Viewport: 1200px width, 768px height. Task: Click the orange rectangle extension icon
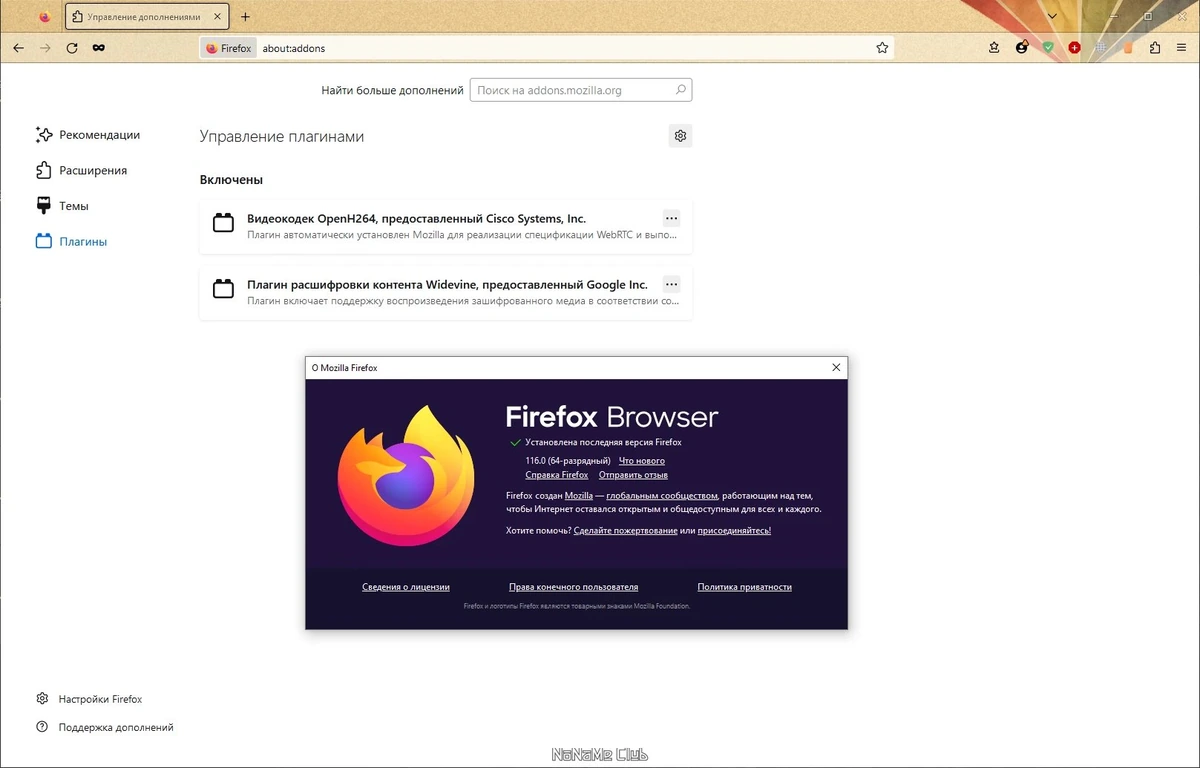(x=1128, y=48)
